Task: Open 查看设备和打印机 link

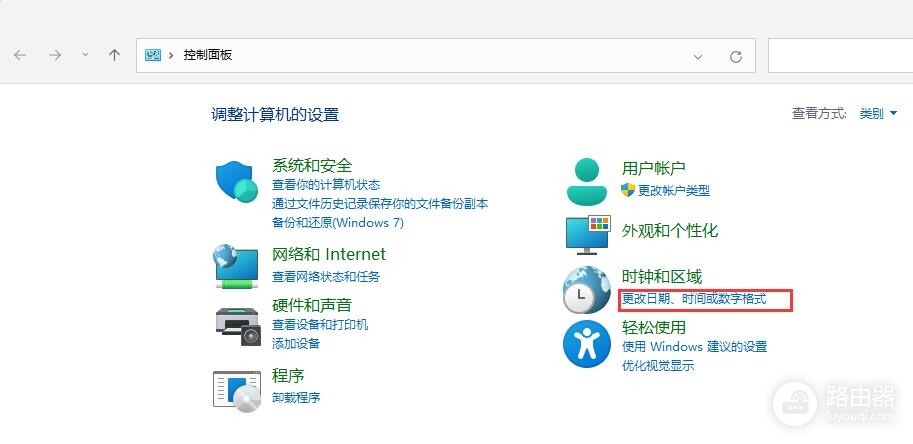Action: (x=320, y=325)
